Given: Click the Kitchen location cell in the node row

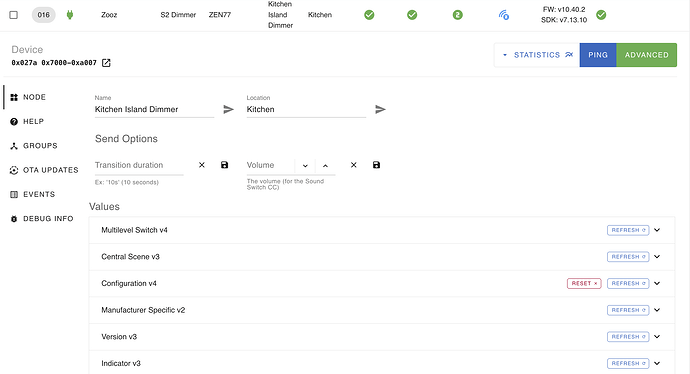Looking at the screenshot, I should click(x=320, y=15).
